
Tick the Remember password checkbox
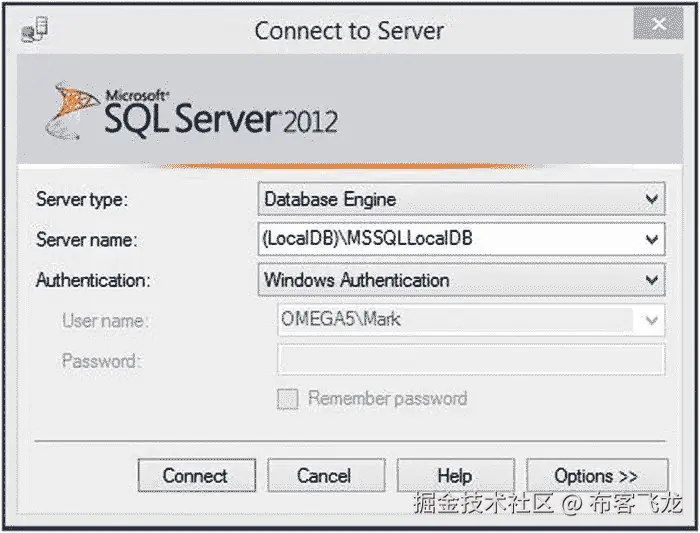[x=288, y=398]
